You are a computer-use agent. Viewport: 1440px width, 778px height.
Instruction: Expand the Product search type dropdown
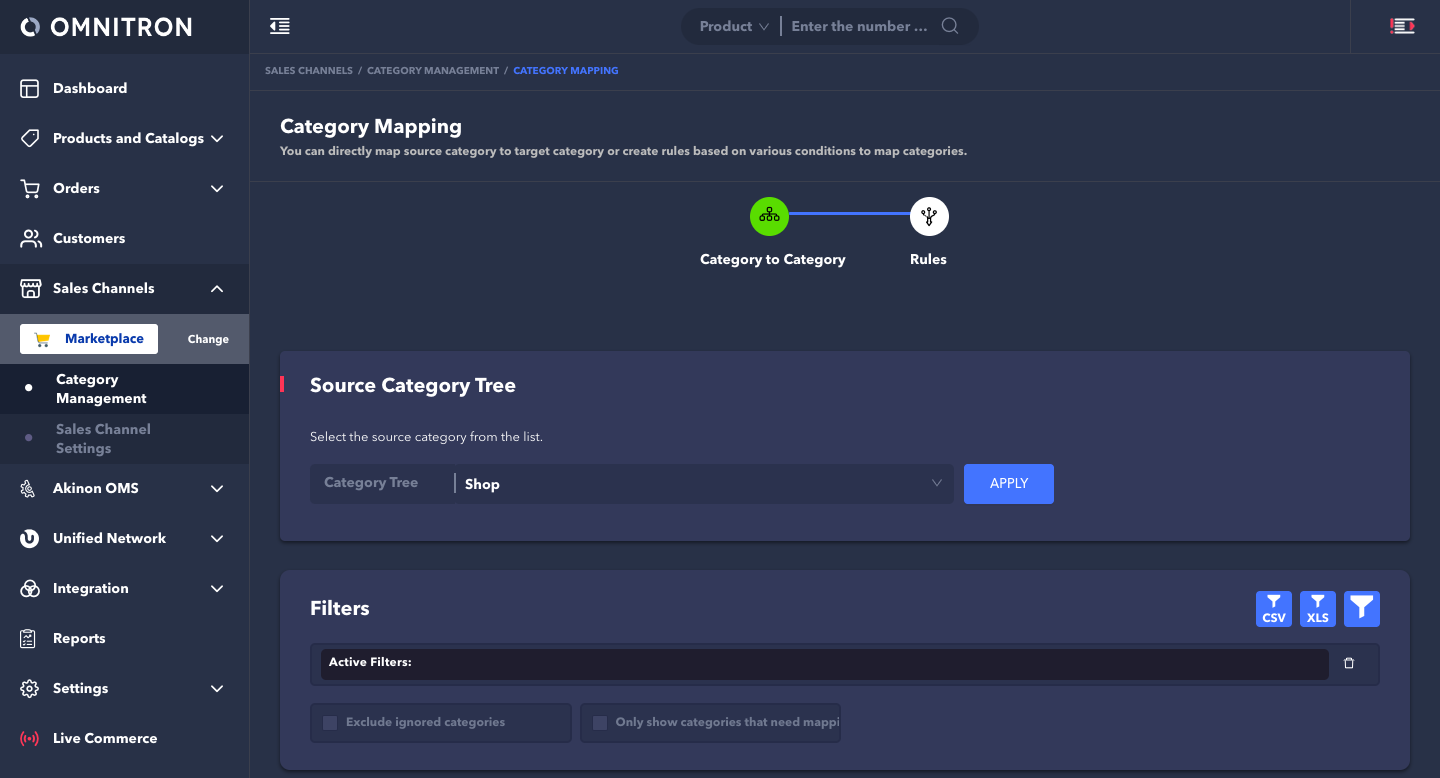pyautogui.click(x=734, y=27)
